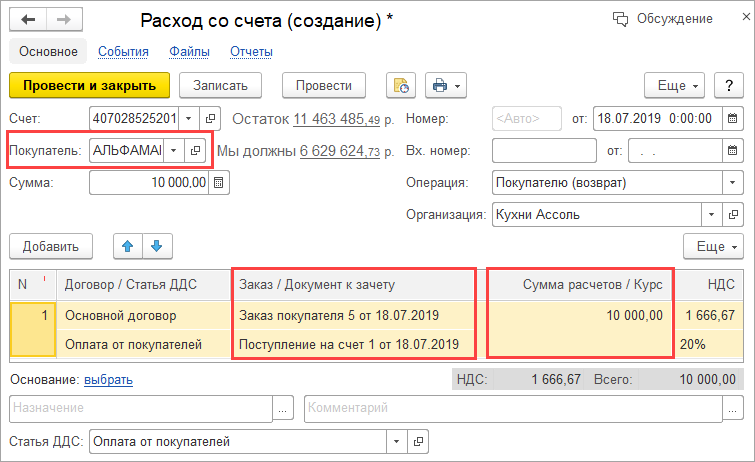Viewport: 755px width, 462px height.
Task: Select the НДС 1 666,67 table cell
Action: 709,316
